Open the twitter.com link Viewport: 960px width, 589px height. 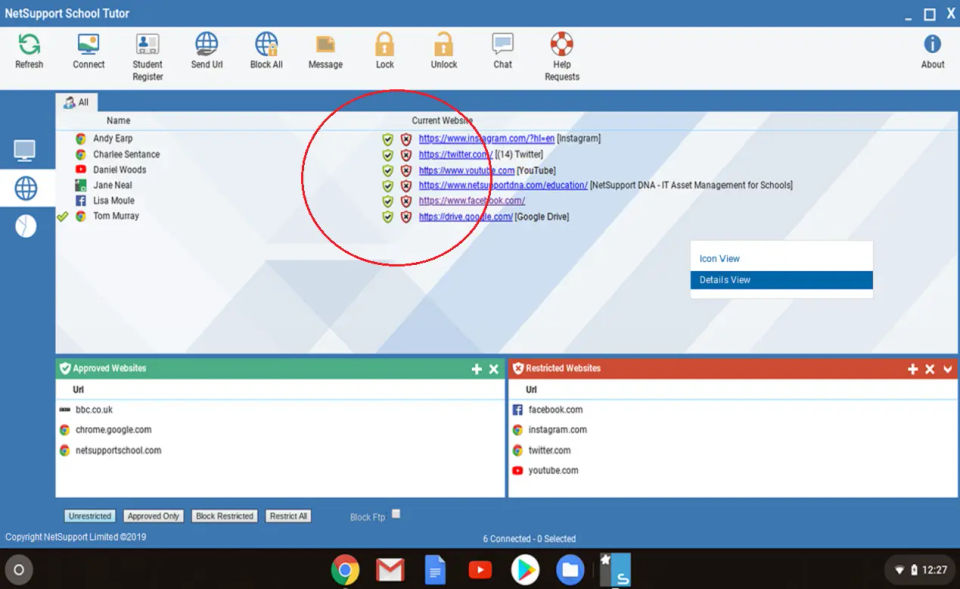click(456, 154)
